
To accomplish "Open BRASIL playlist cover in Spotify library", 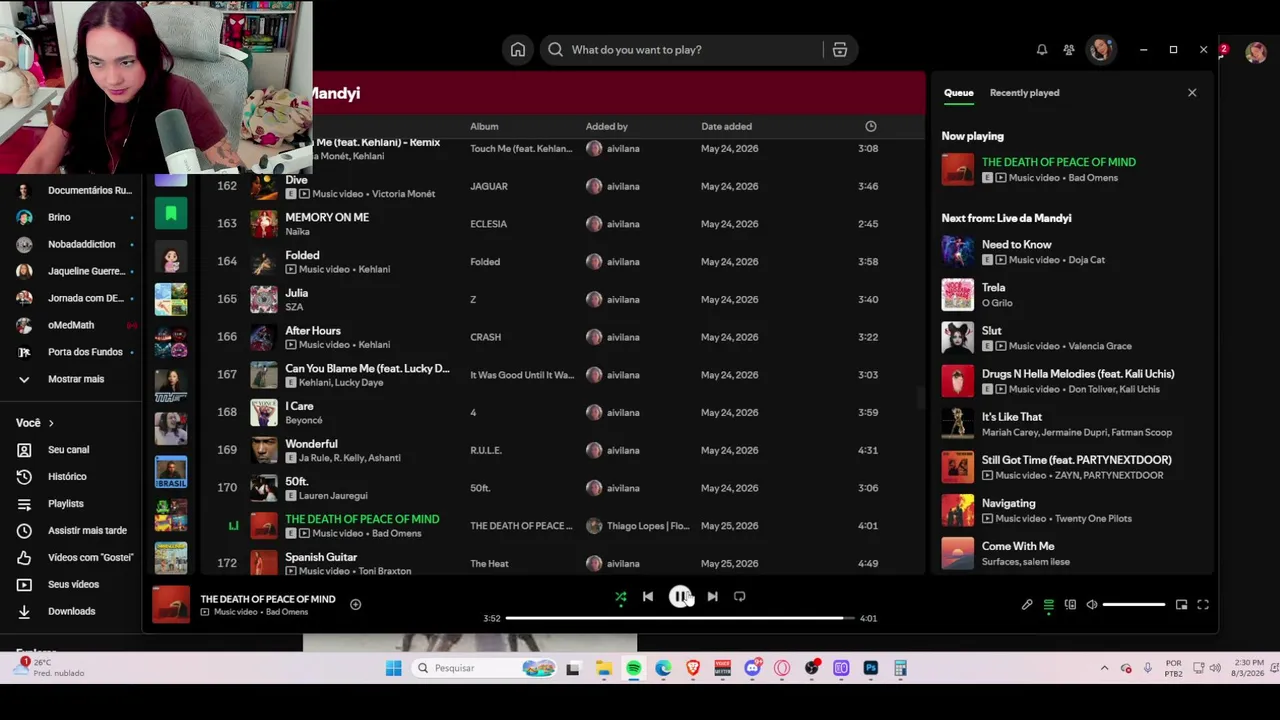I will (171, 473).
